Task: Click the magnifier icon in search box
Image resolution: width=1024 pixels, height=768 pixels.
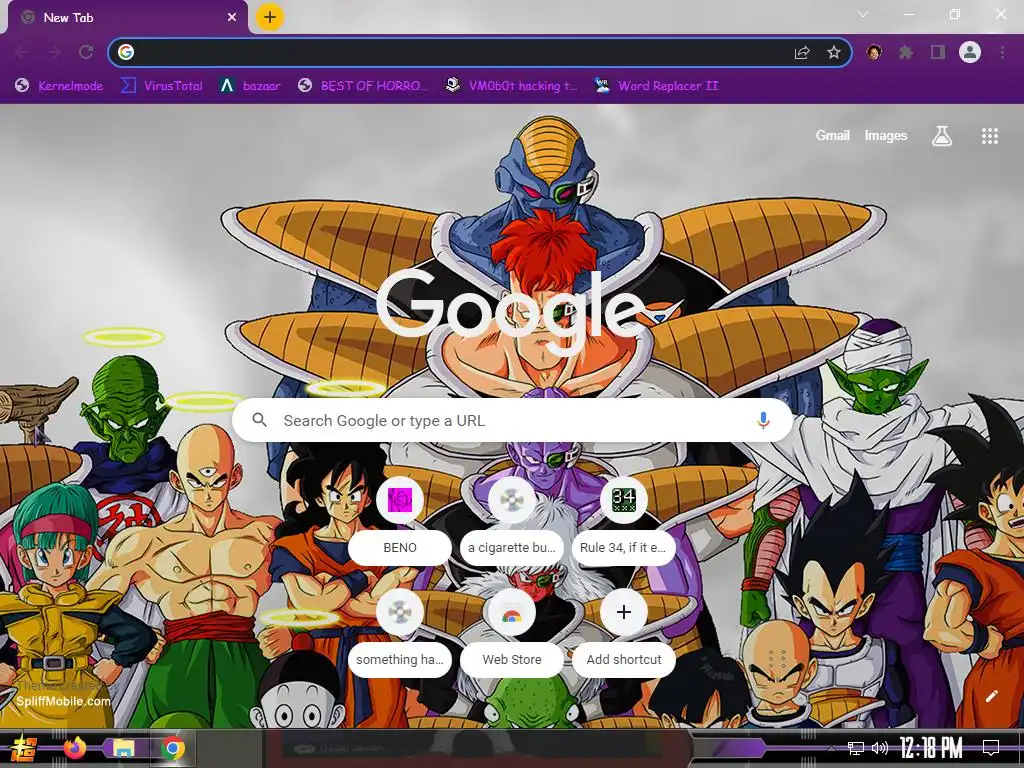Action: coord(259,420)
